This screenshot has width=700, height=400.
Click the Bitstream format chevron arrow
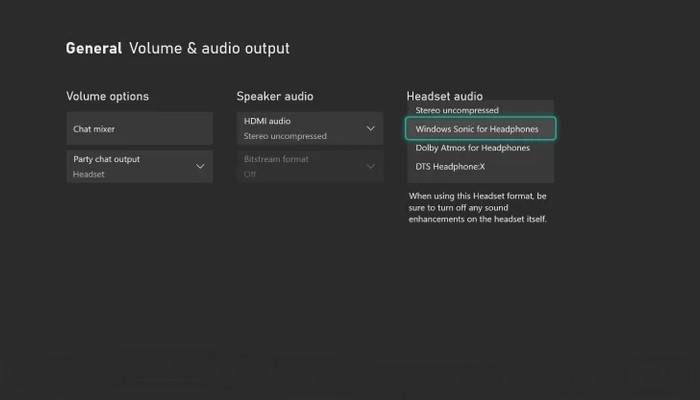tap(371, 167)
